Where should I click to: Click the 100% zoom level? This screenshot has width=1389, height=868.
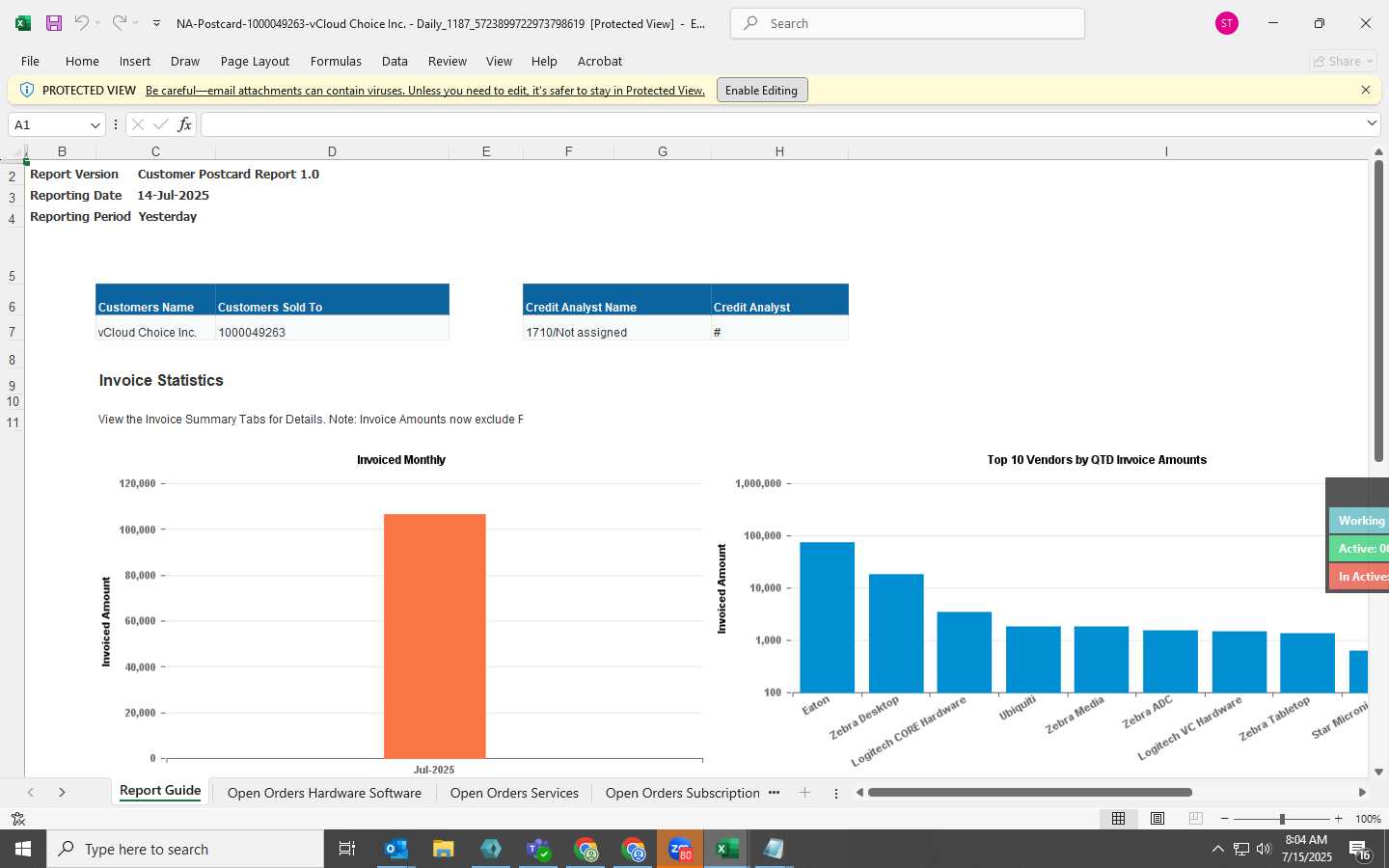pyautogui.click(x=1368, y=819)
